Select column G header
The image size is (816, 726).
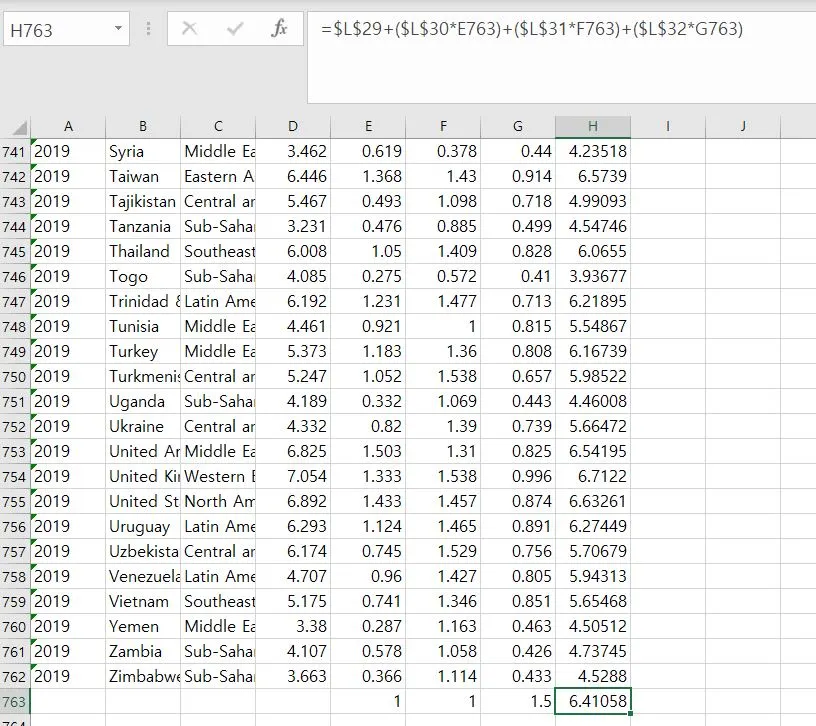click(518, 126)
